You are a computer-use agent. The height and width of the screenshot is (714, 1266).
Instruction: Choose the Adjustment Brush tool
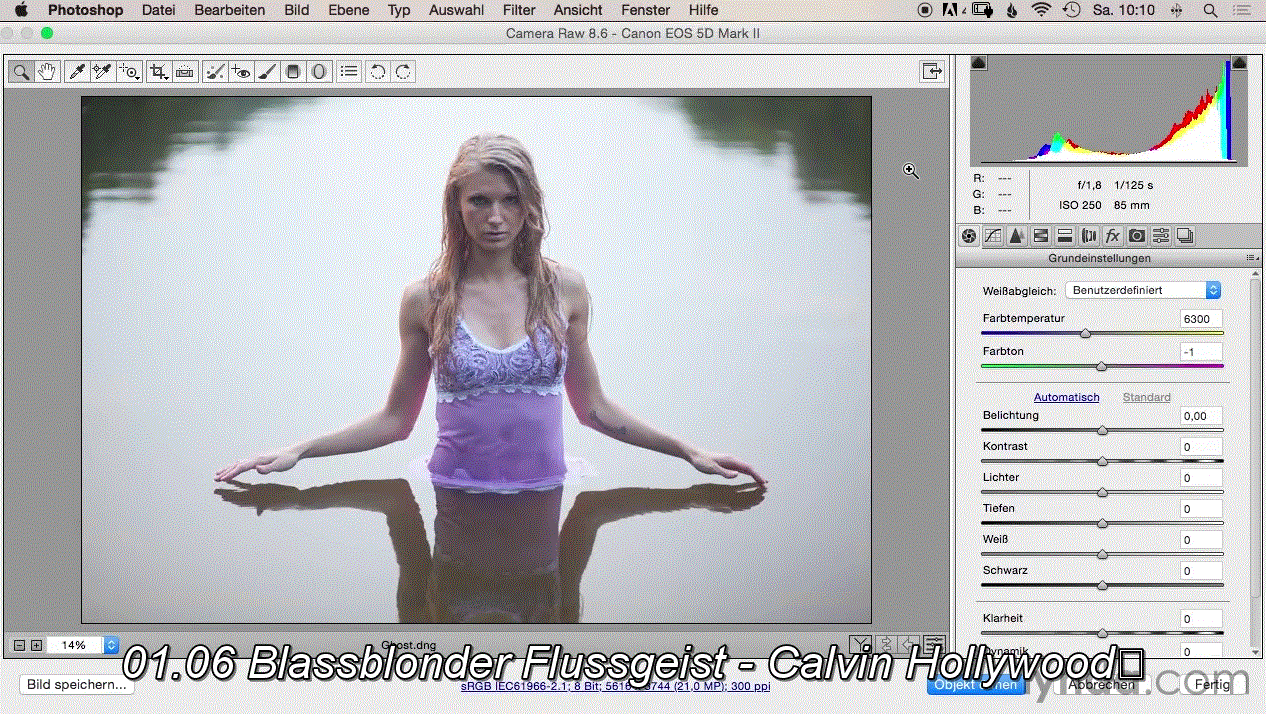(266, 72)
